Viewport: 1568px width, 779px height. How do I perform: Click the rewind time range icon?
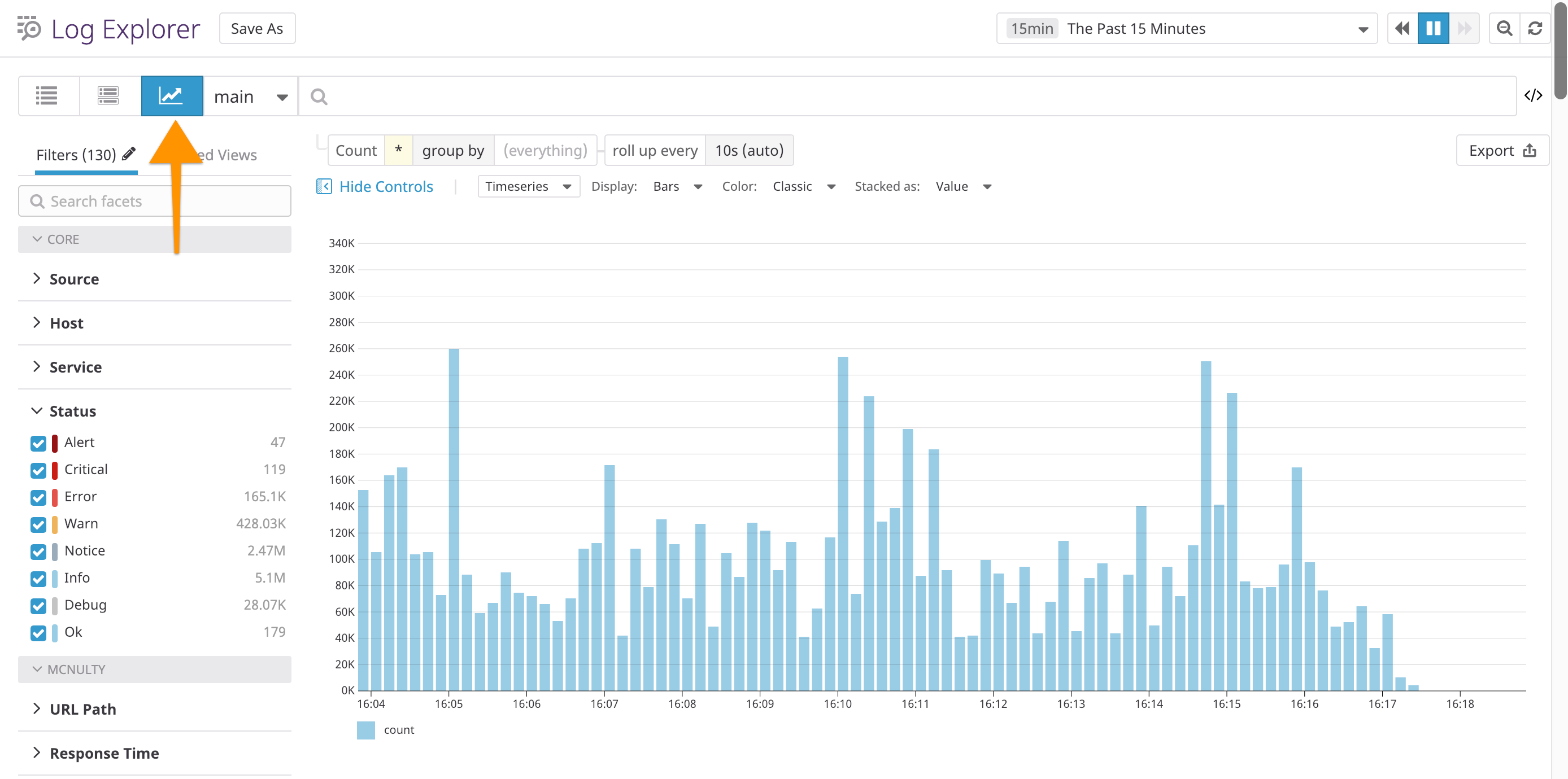[1402, 29]
